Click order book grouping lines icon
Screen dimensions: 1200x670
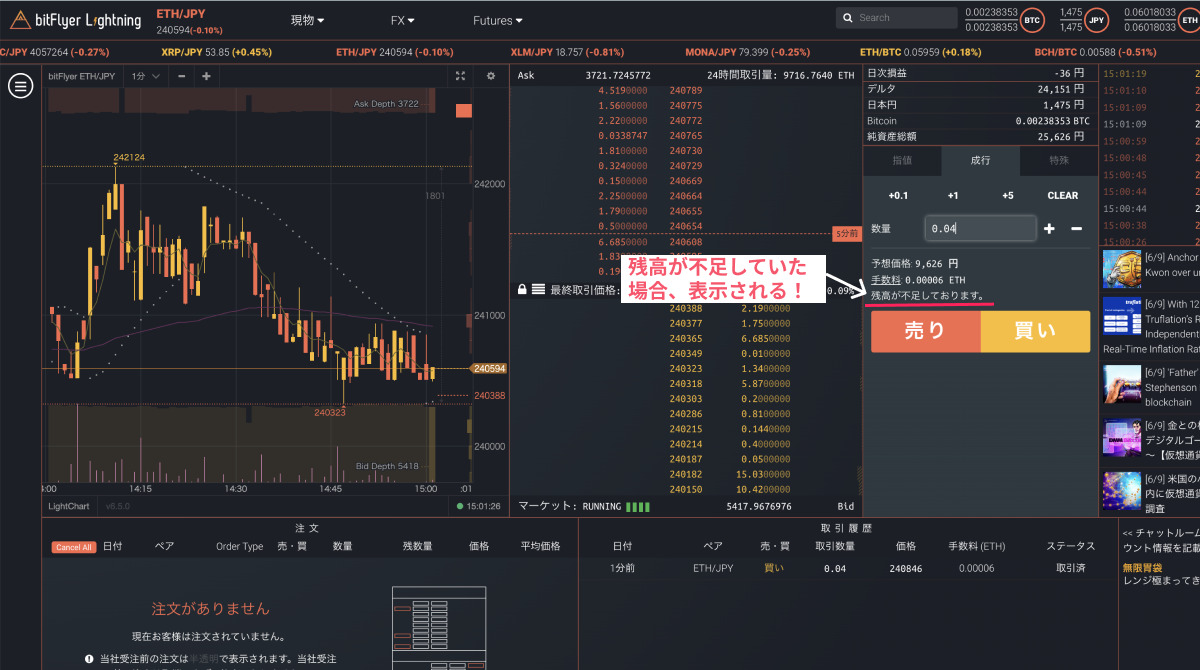tap(538, 289)
